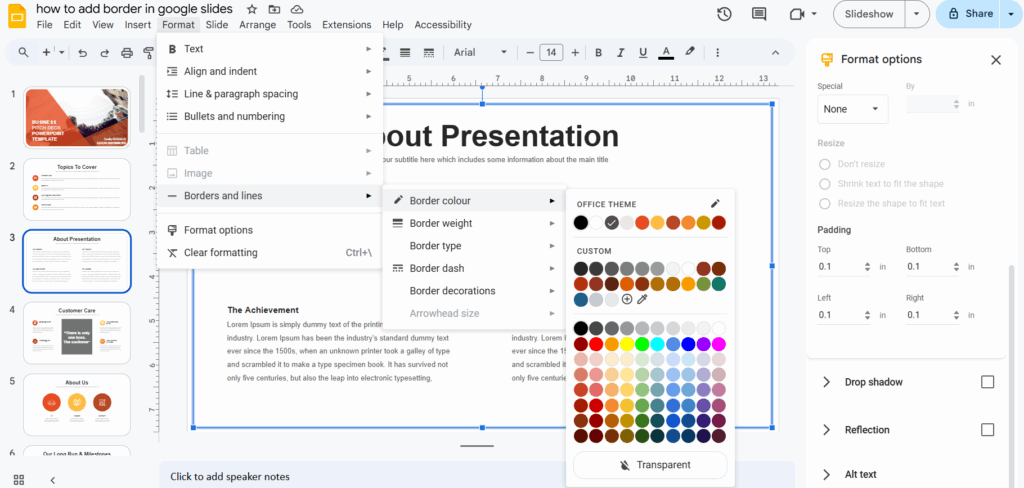Choose Clear formatting from Format menu
The height and width of the screenshot is (488, 1024).
(270, 253)
